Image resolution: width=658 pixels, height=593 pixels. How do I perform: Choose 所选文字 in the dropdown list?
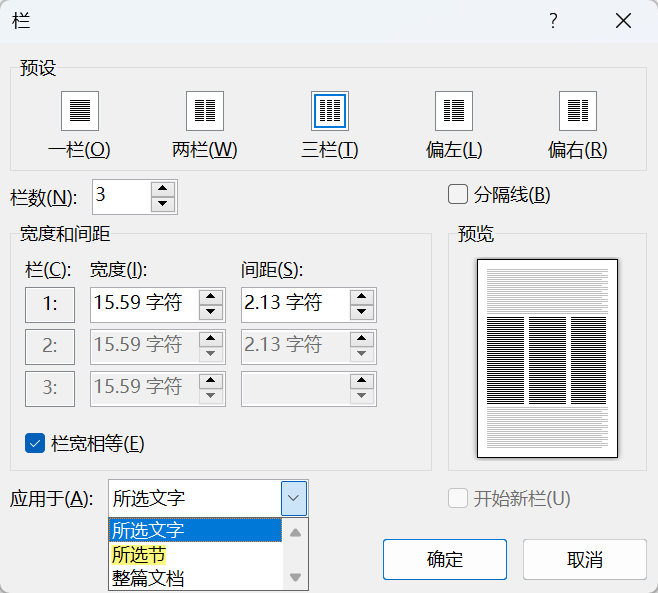coord(196,530)
